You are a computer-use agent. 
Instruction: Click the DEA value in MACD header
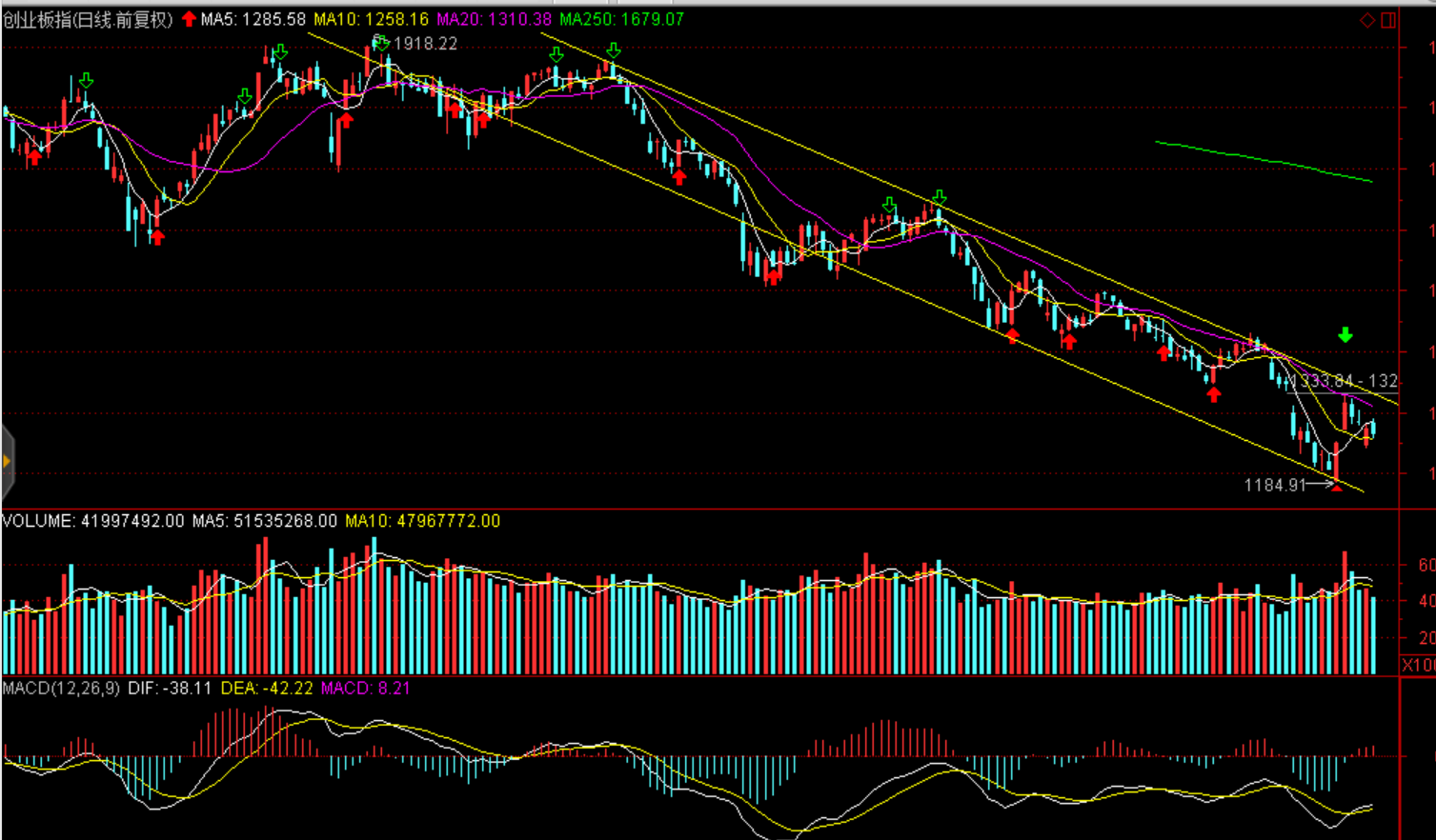(266, 688)
